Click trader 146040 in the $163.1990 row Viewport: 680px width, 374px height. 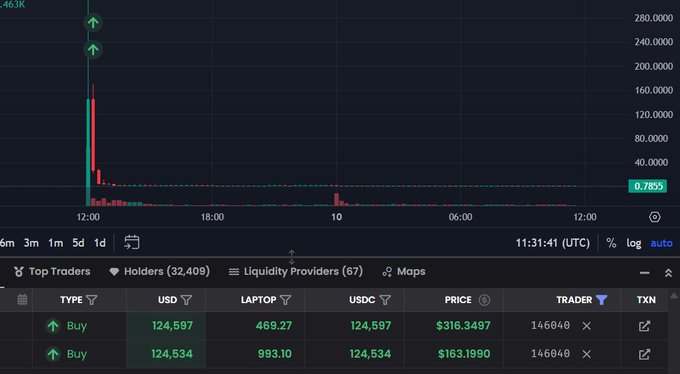coord(550,354)
